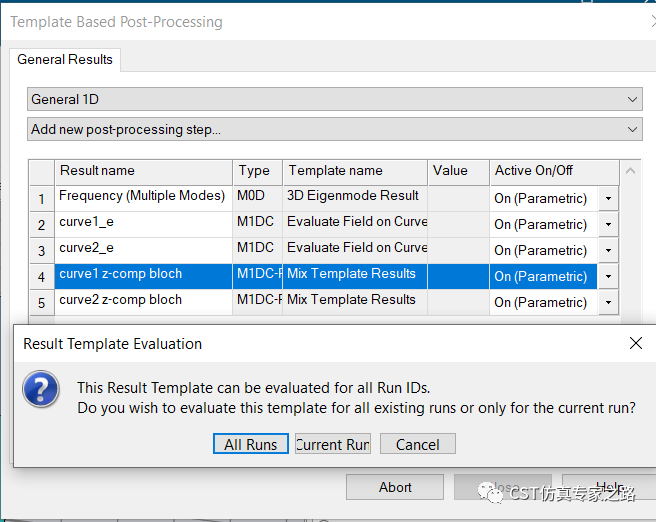Expand Add new post-processing step dropdown

point(335,129)
